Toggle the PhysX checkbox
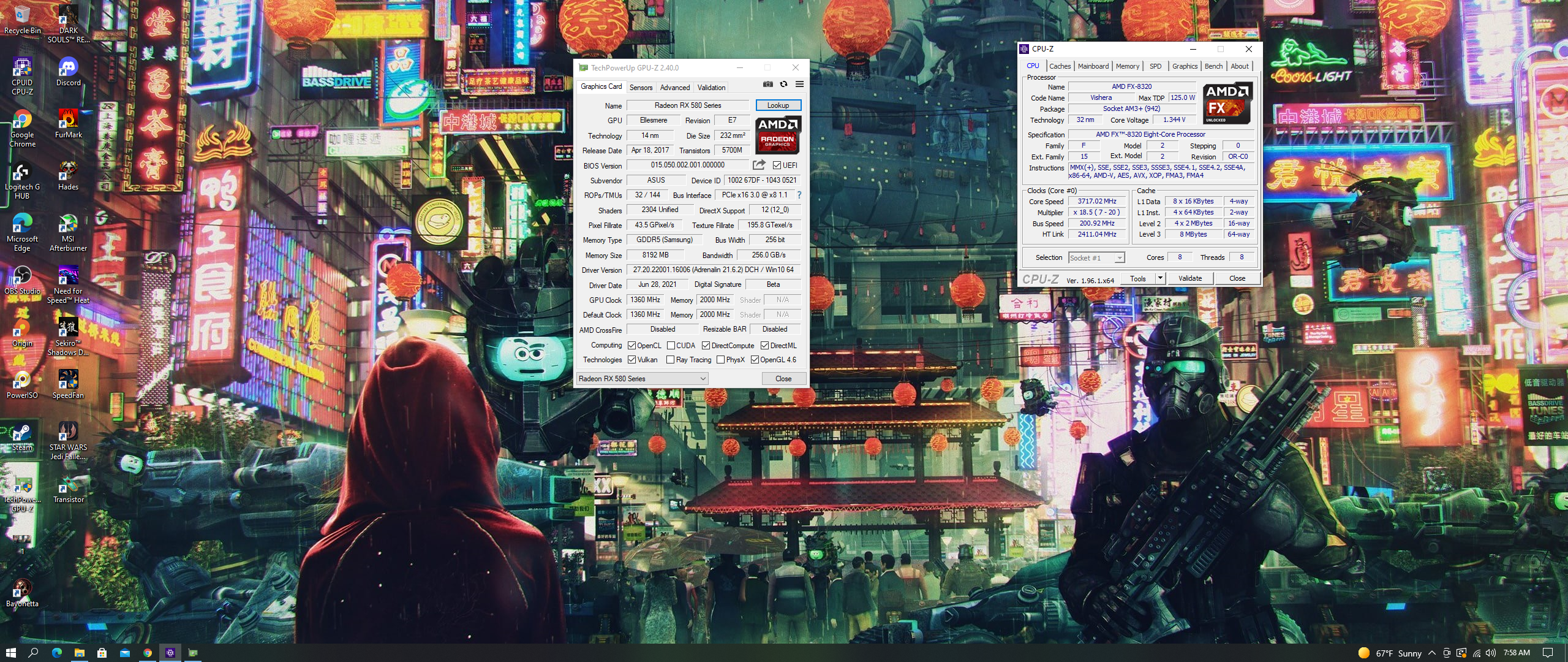 point(720,360)
